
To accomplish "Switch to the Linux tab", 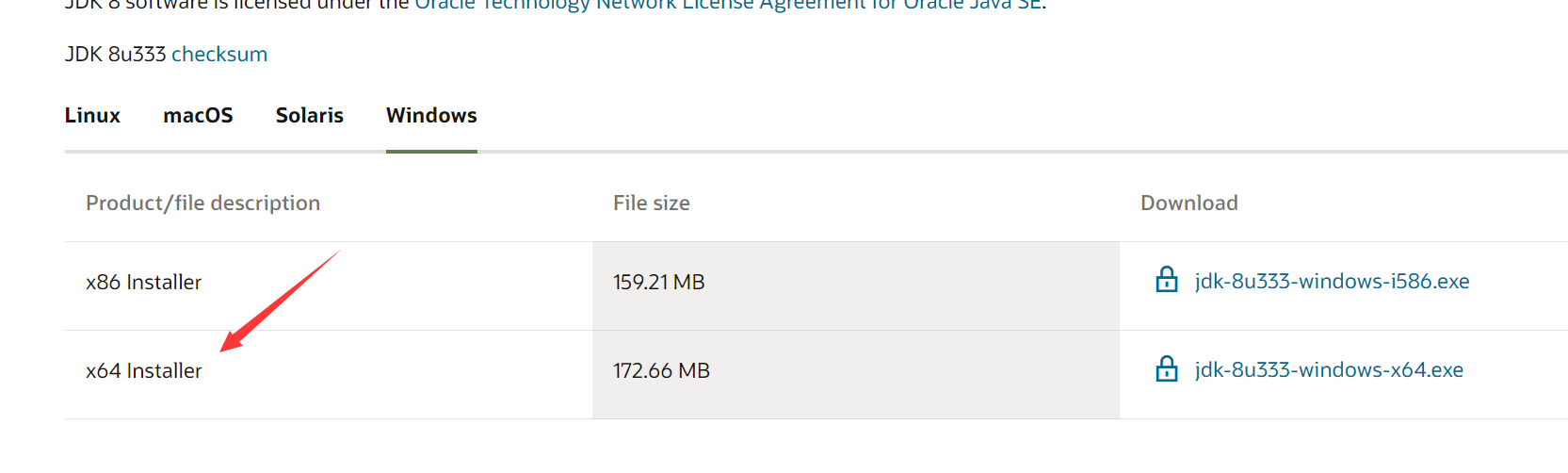I will pyautogui.click(x=92, y=115).
